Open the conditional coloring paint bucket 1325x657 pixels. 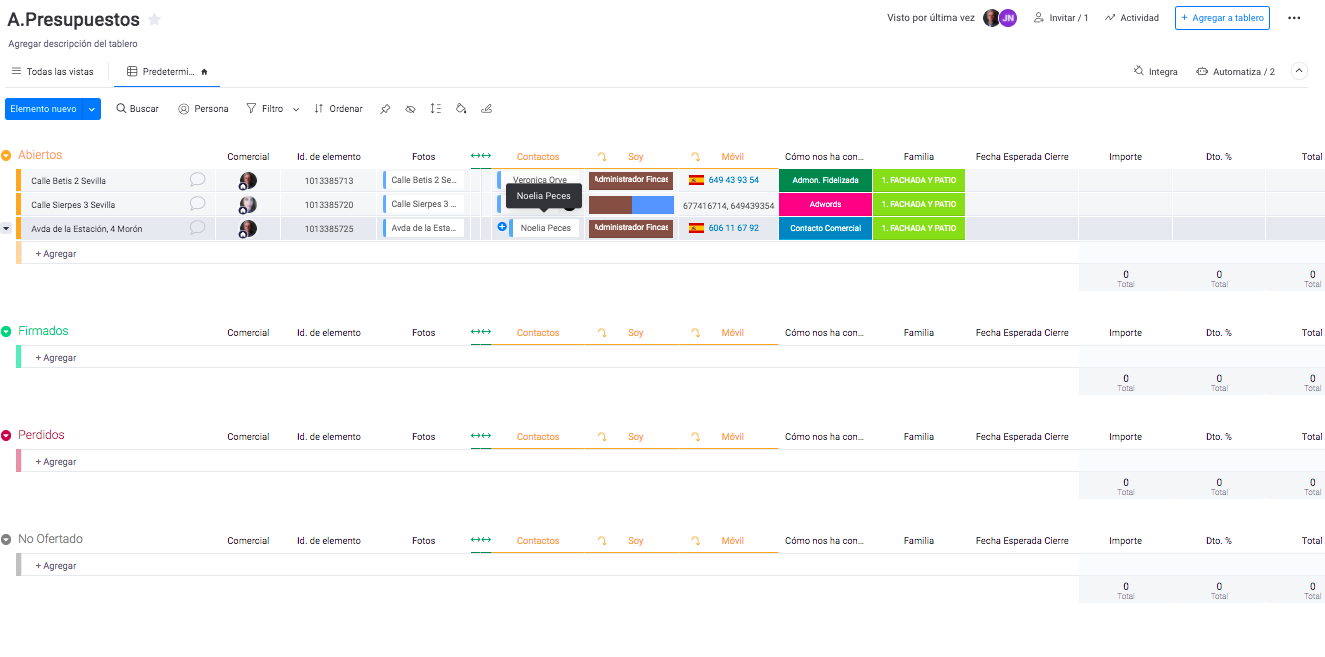click(461, 109)
